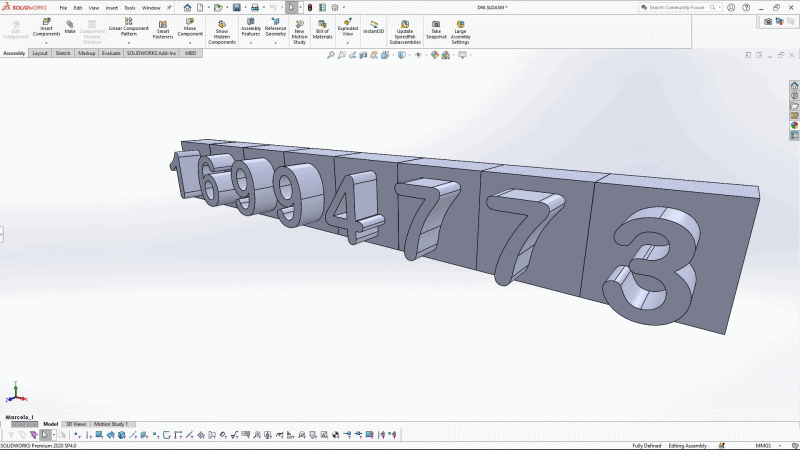800x450 pixels.
Task: Switch to the MBD tab
Action: 191,53
